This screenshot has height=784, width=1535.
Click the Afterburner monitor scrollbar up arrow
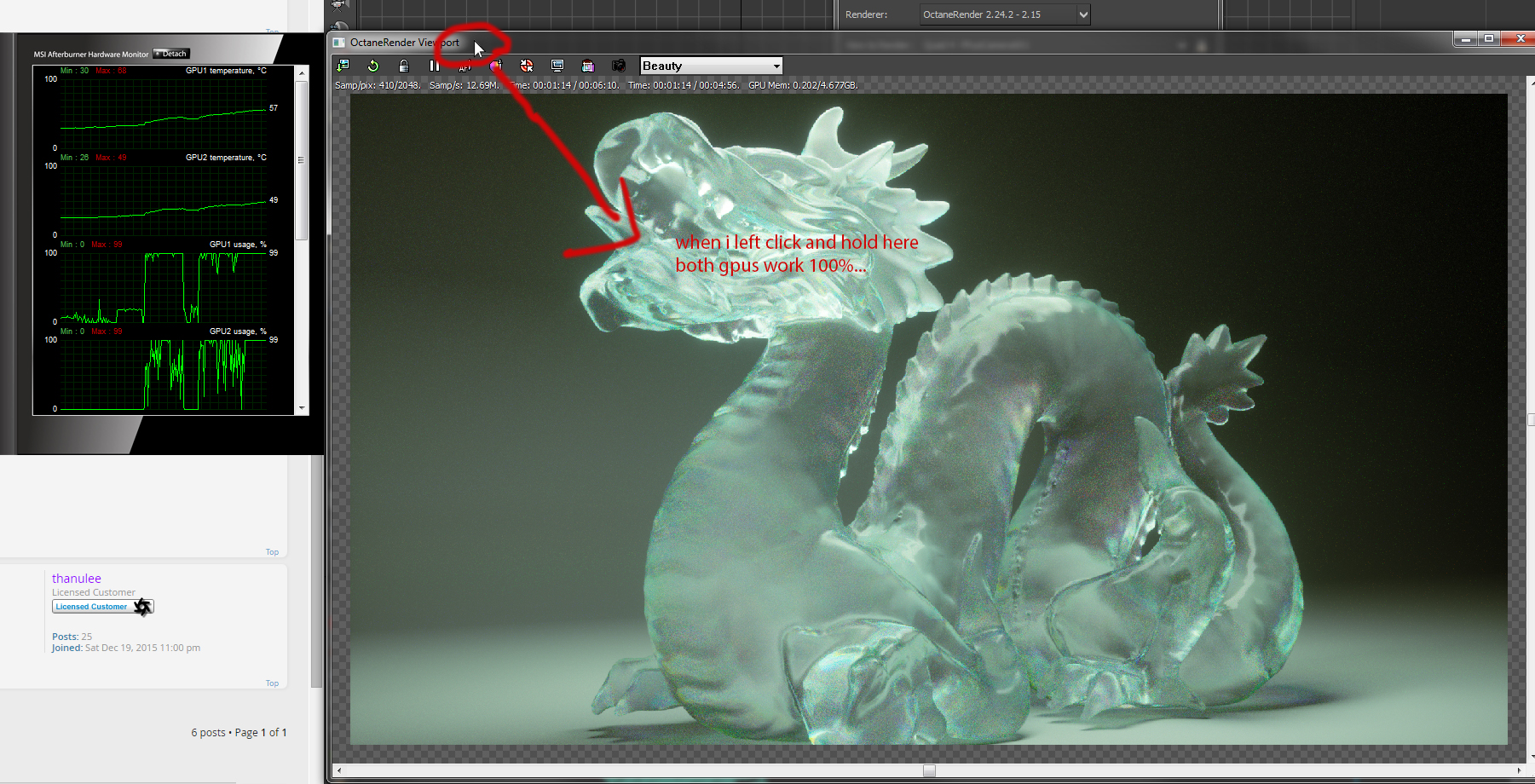(x=302, y=74)
